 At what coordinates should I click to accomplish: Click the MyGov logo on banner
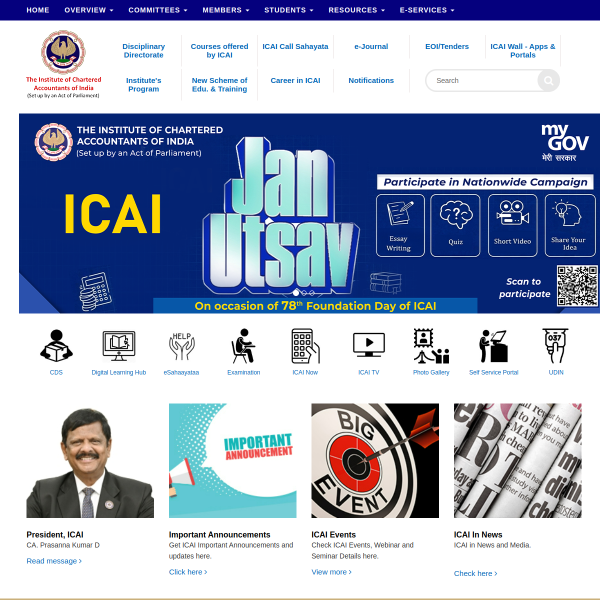[x=564, y=142]
